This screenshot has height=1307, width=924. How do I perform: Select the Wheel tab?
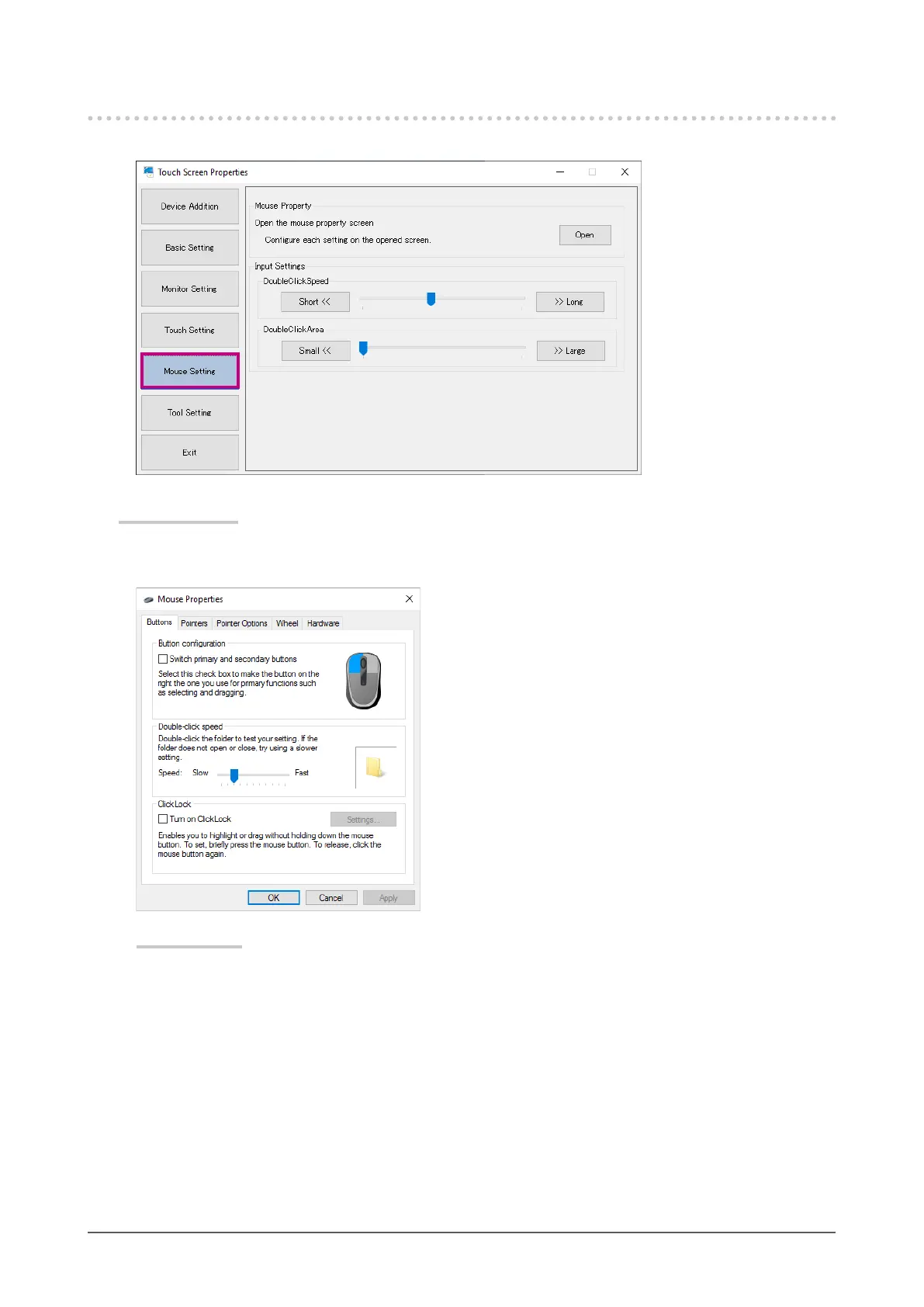click(x=287, y=623)
